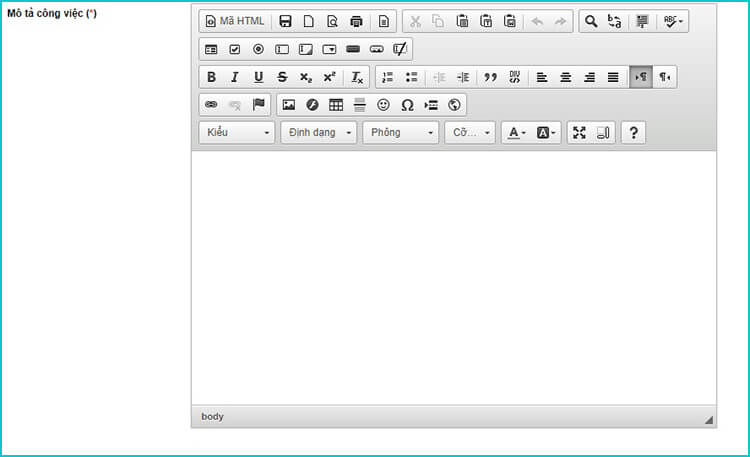Insert a Flash object
The width and height of the screenshot is (750, 457).
[x=312, y=105]
